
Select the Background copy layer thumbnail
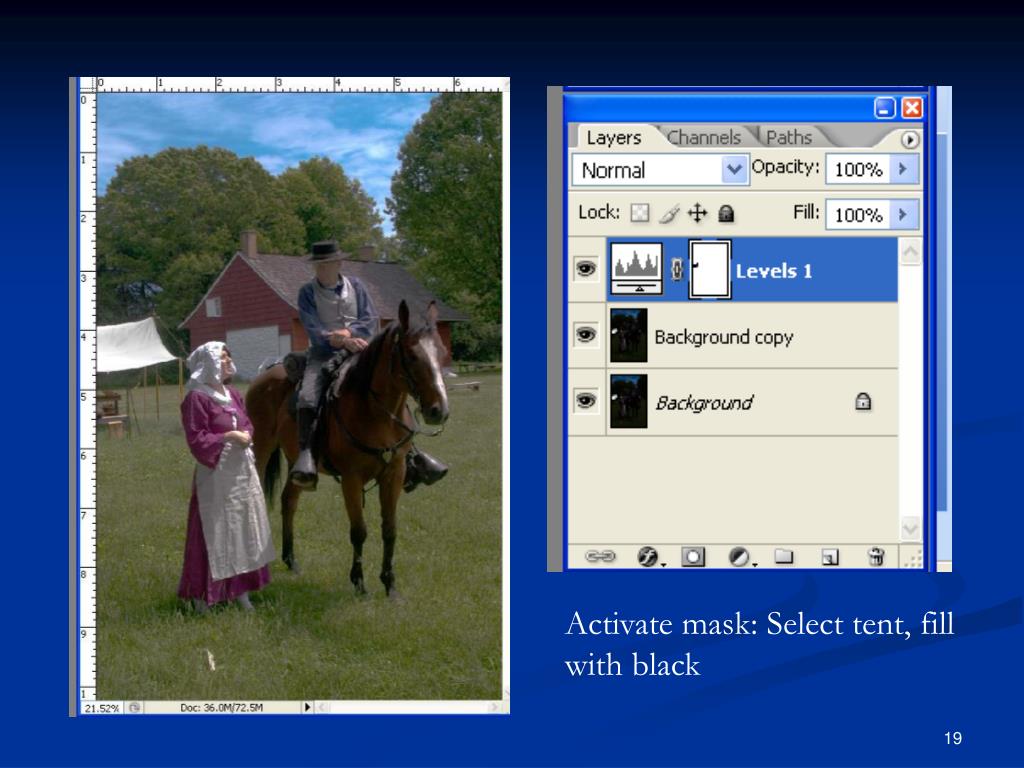(x=628, y=336)
